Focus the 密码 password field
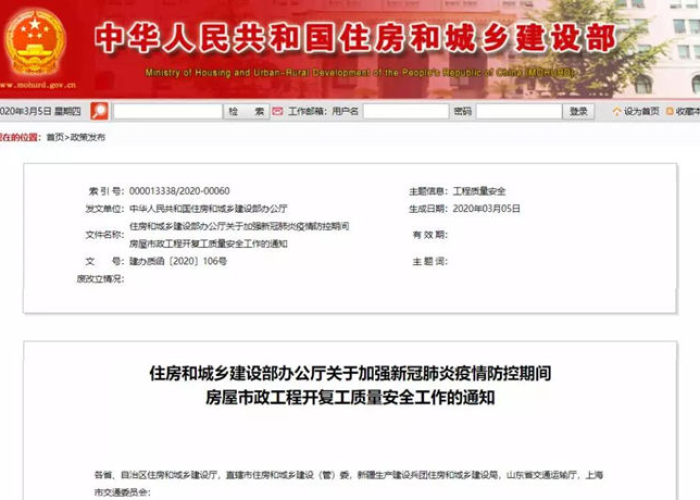The width and height of the screenshot is (700, 500). point(519,111)
